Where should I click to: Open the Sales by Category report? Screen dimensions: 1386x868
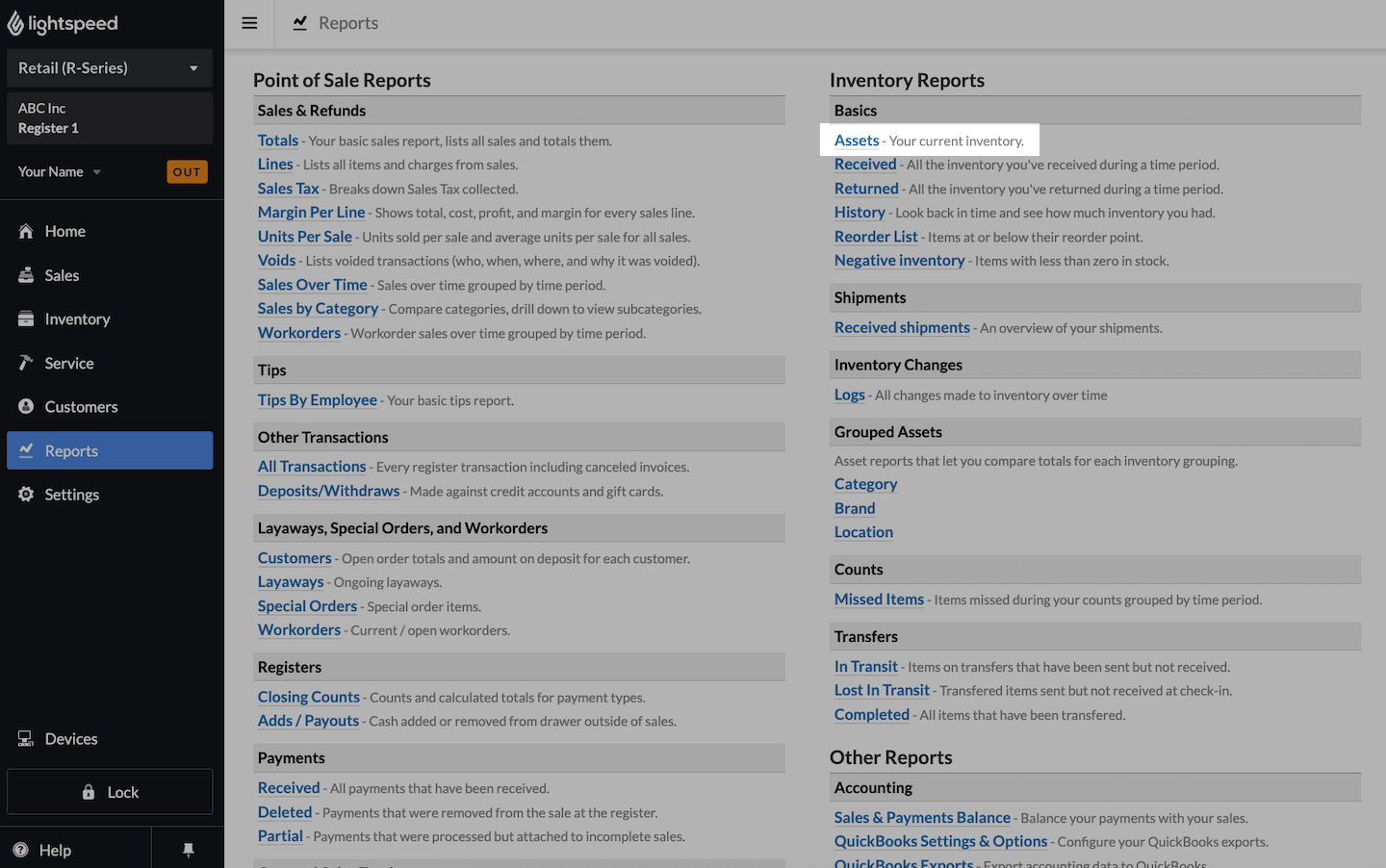[x=318, y=309]
